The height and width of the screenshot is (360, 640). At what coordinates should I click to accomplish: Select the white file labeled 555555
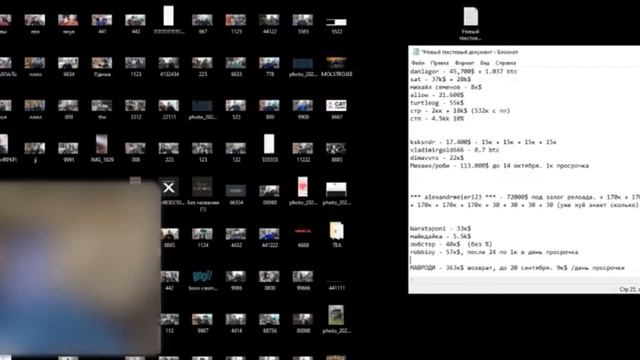[269, 148]
